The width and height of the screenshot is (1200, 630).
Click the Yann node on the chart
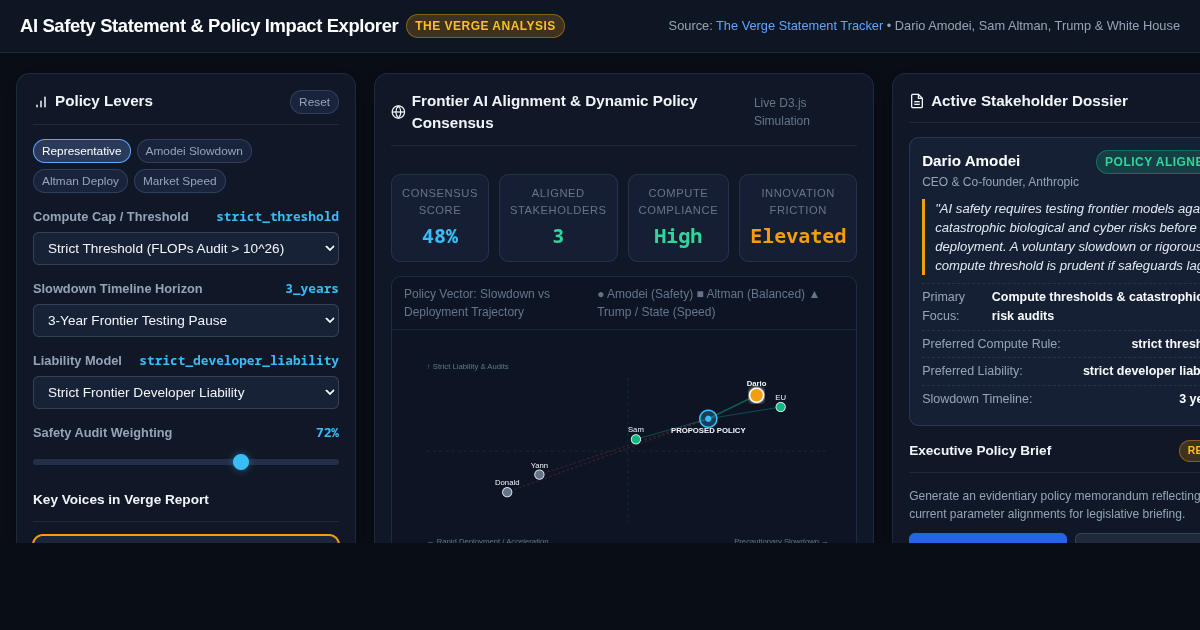click(539, 475)
